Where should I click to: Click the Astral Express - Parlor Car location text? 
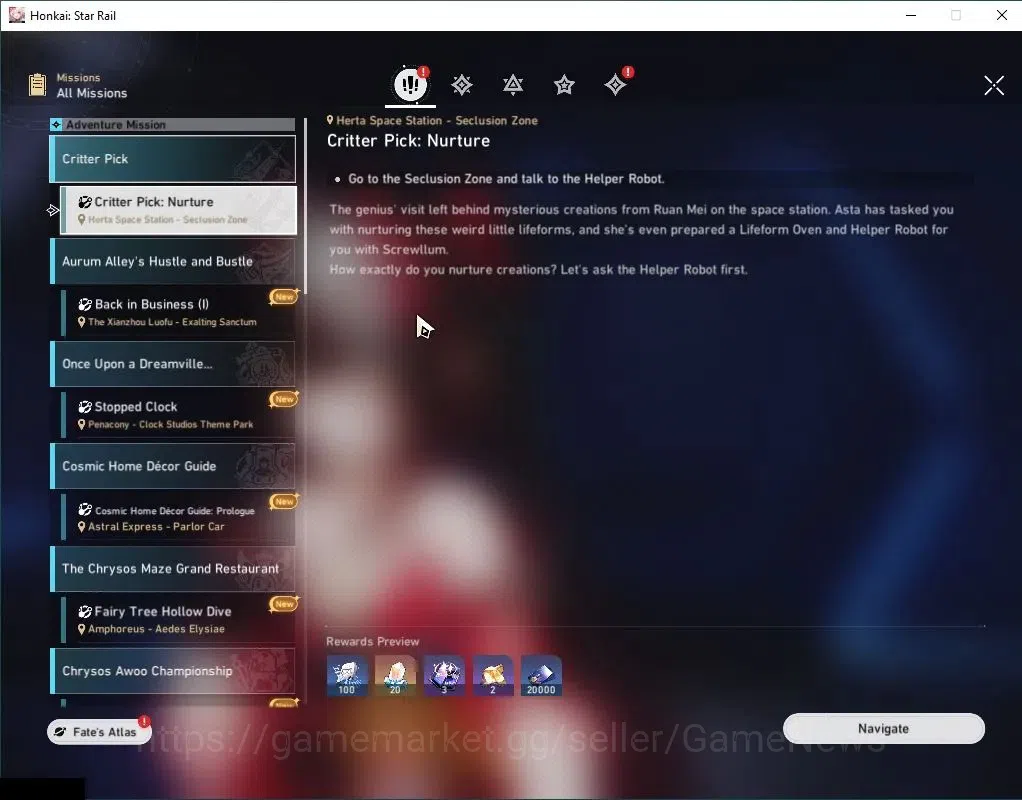pyautogui.click(x=156, y=527)
